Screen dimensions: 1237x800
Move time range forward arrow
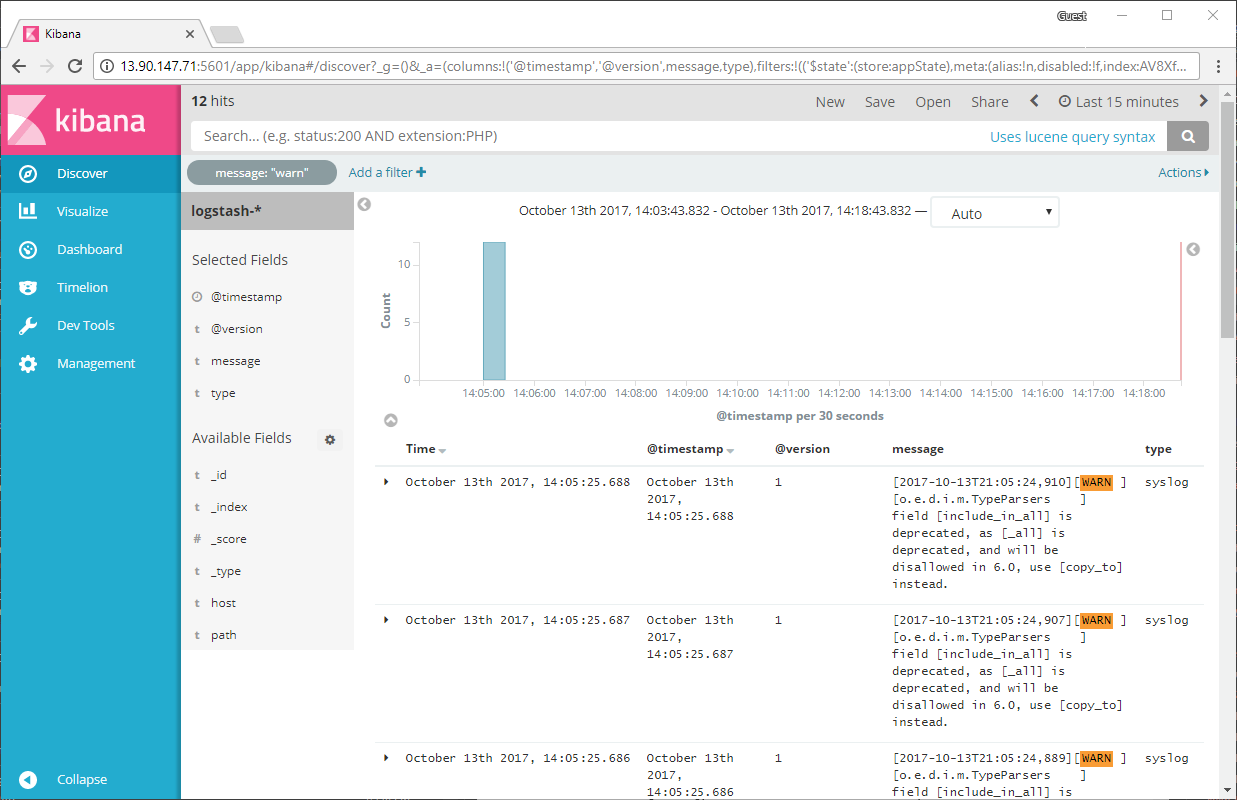point(1203,101)
